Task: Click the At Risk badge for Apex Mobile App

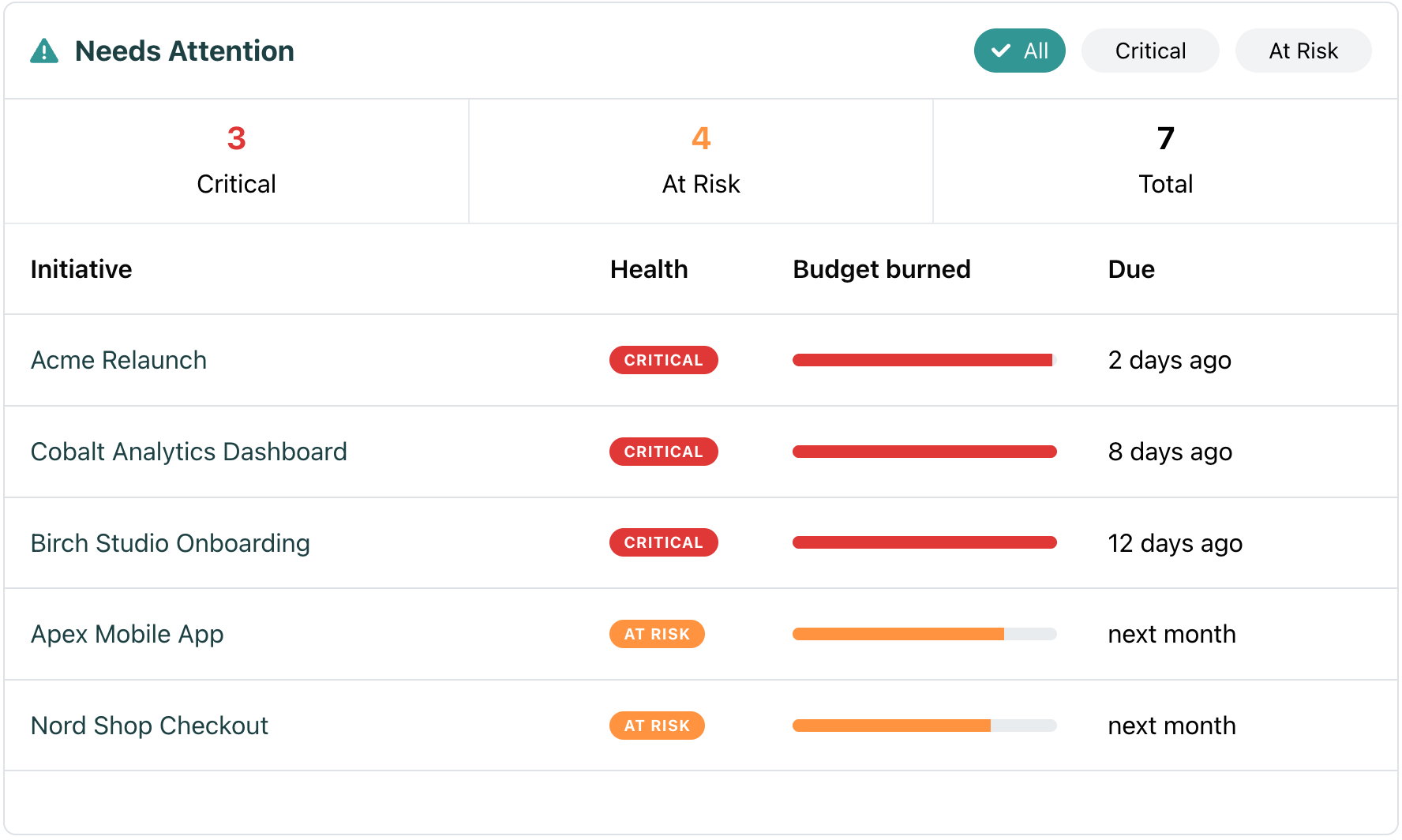Action: (657, 634)
